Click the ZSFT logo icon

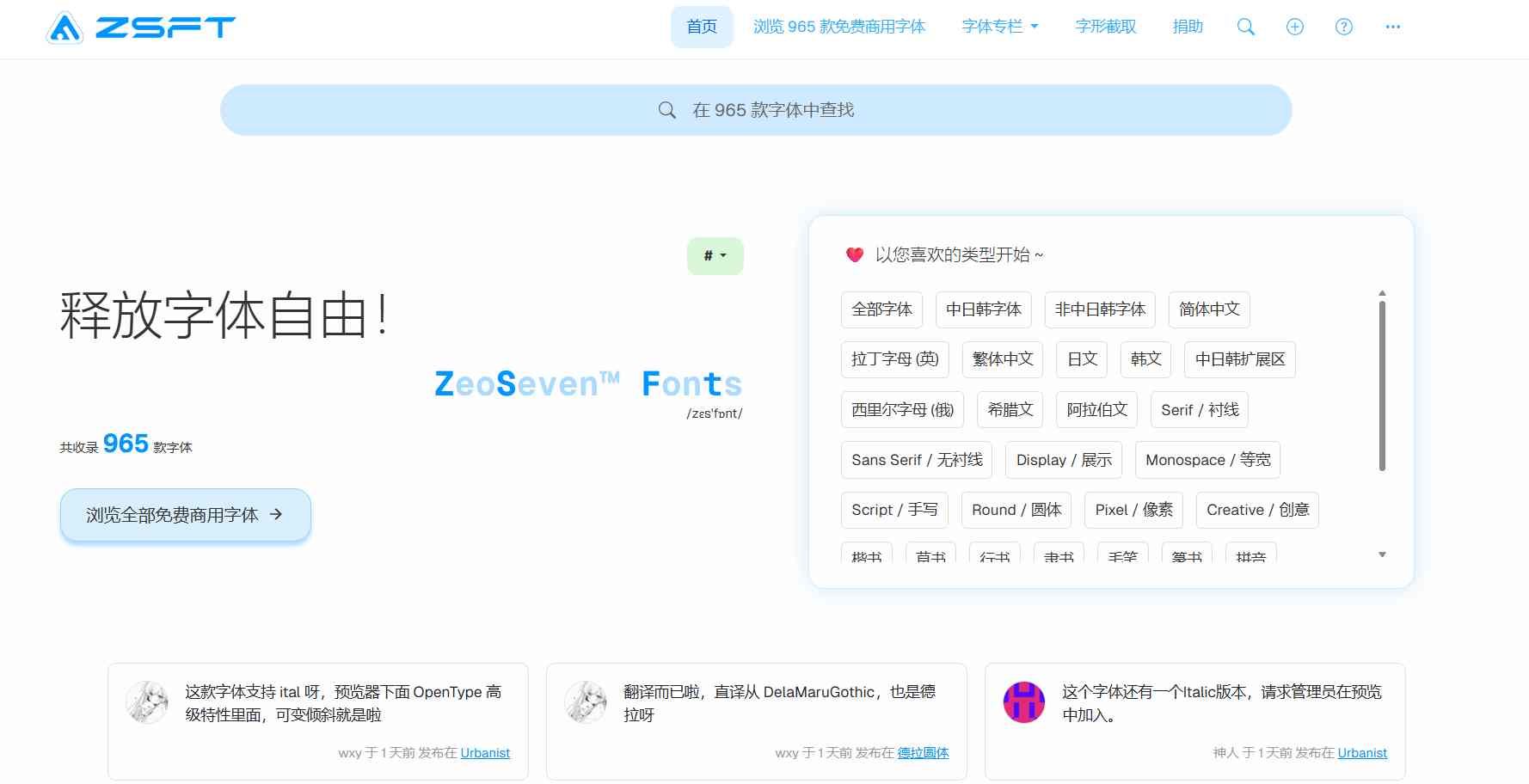pos(65,28)
